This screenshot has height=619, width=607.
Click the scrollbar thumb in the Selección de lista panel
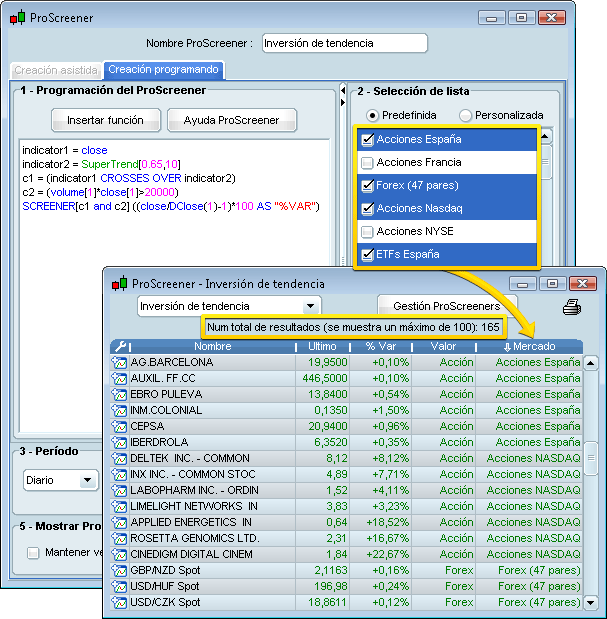[x=545, y=162]
